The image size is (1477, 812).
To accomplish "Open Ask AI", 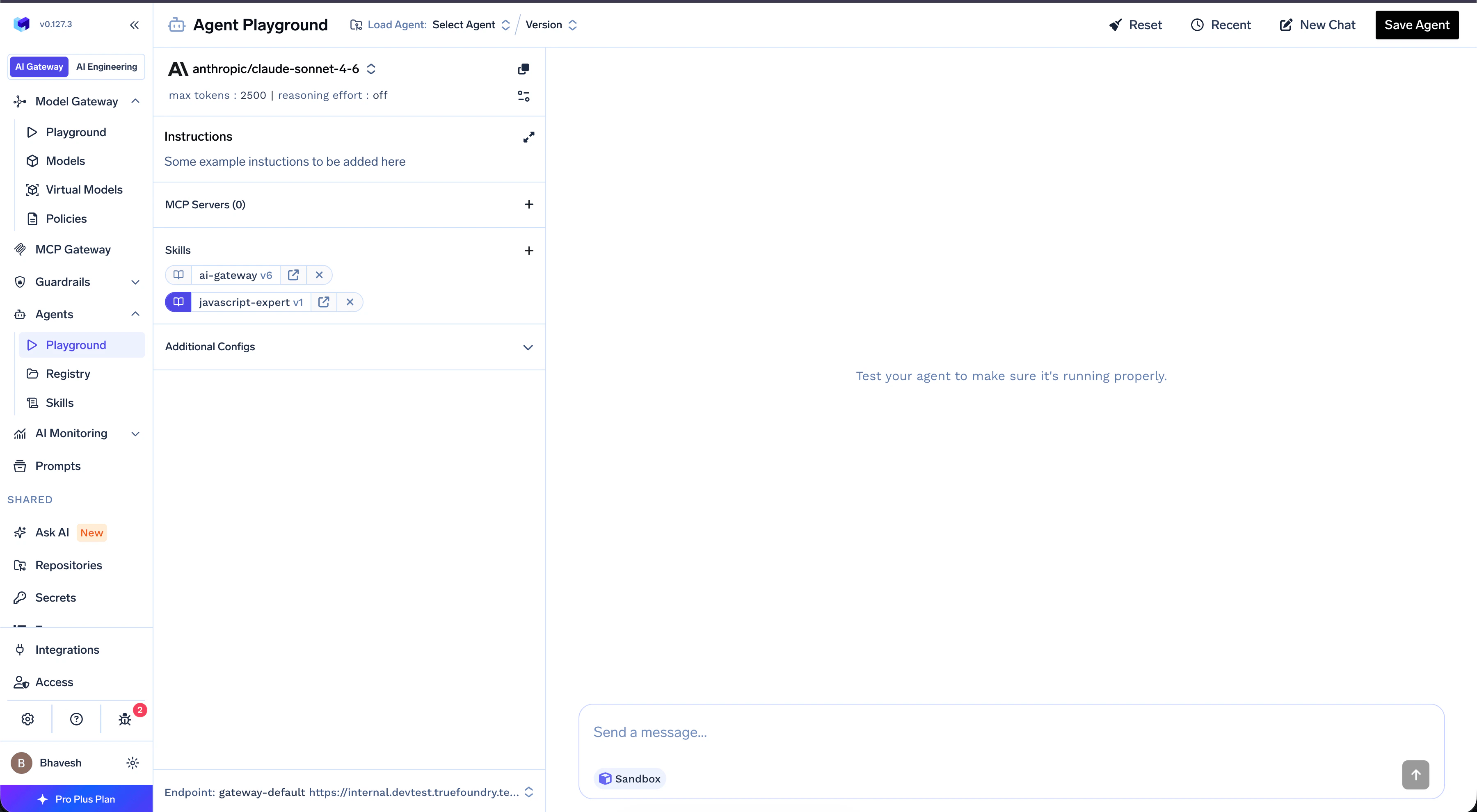I will pos(76,532).
